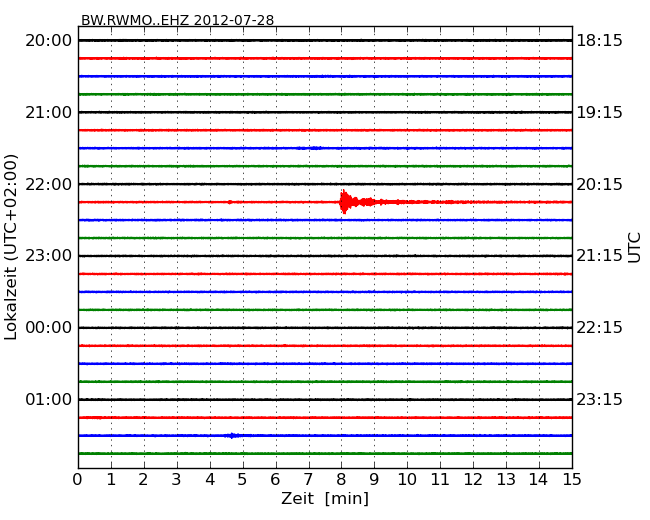The height and width of the screenshot is (520, 650).
Task: Click the large red seismic burst near minute 8
Action: pos(357,202)
